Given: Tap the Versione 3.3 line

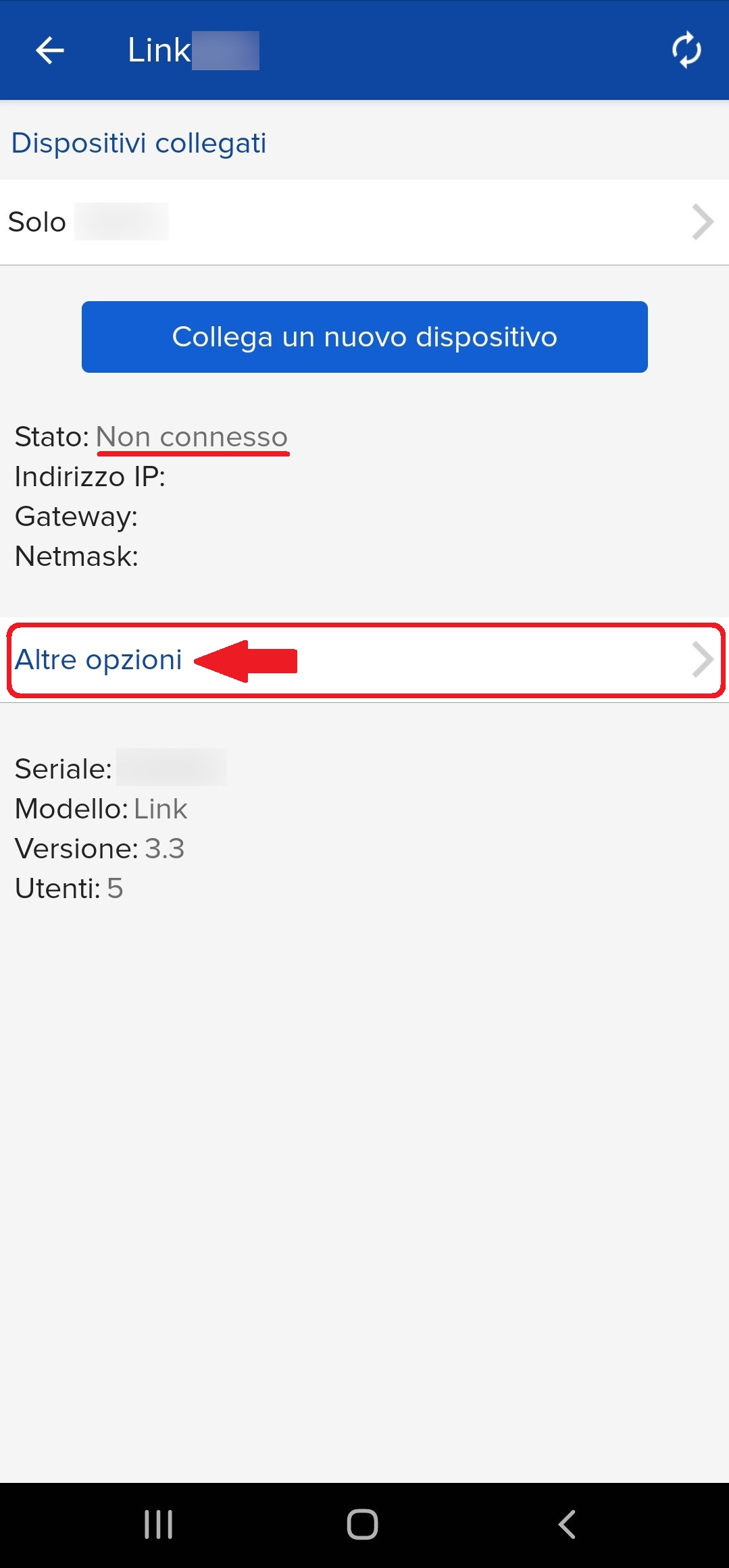Looking at the screenshot, I should [x=99, y=848].
